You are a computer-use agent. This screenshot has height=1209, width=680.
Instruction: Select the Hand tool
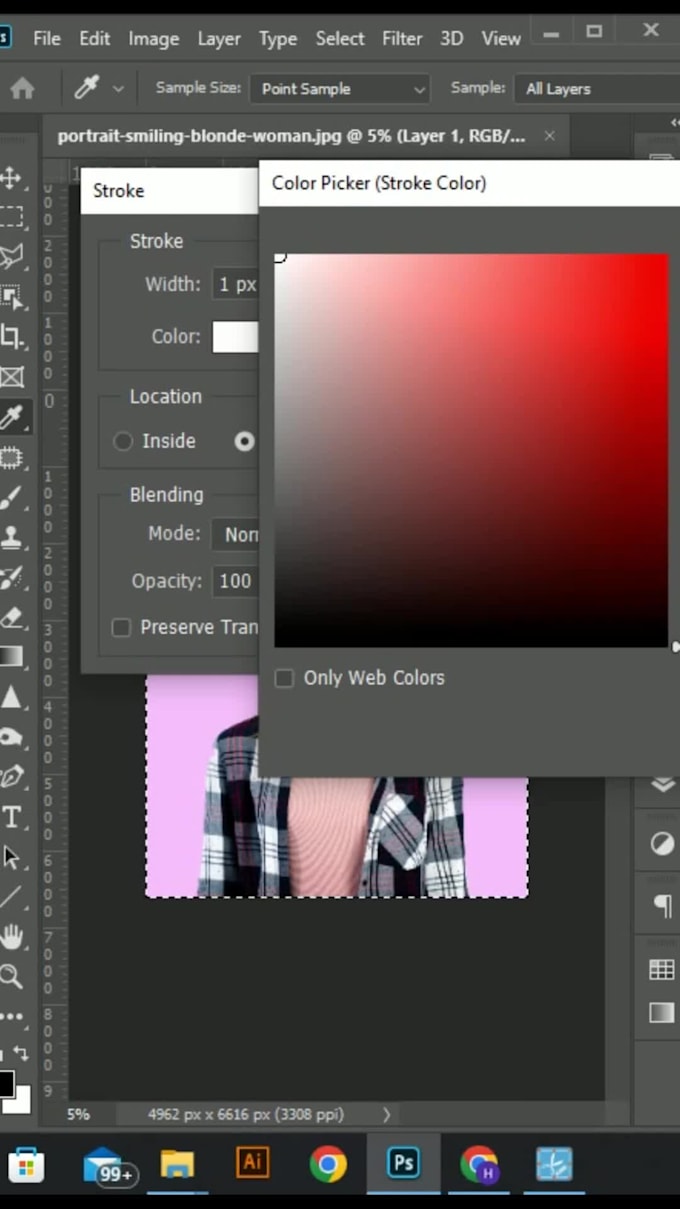(x=11, y=937)
